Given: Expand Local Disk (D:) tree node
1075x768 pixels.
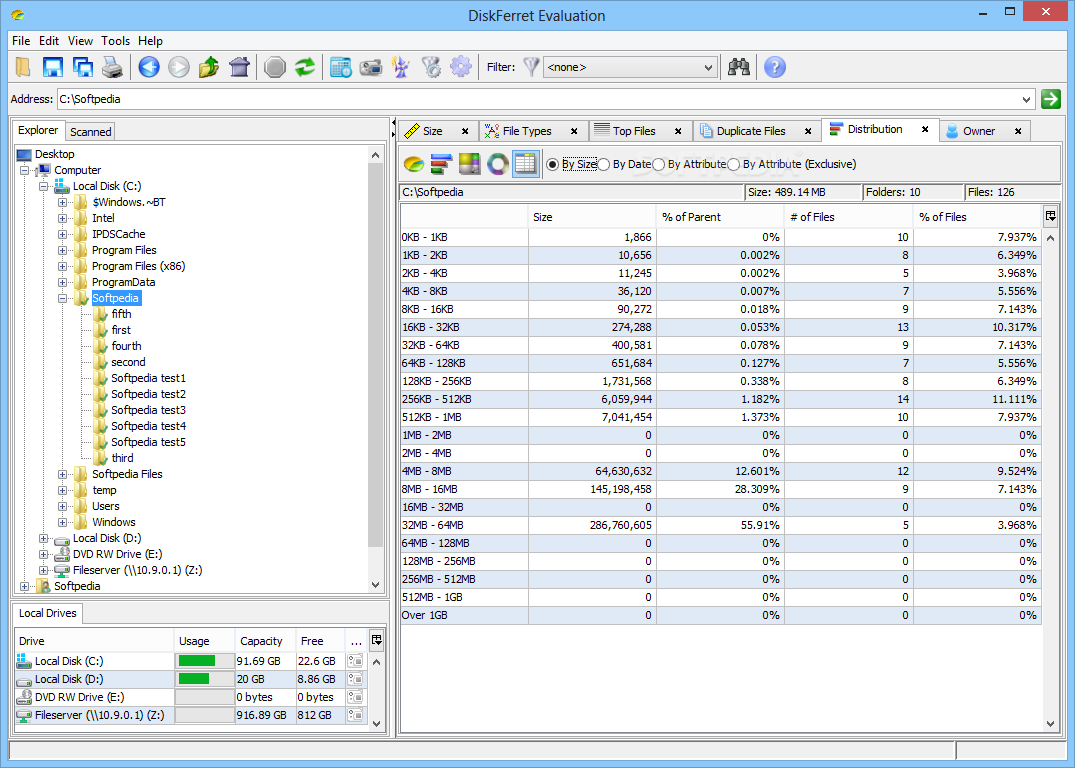Looking at the screenshot, I should (x=43, y=538).
